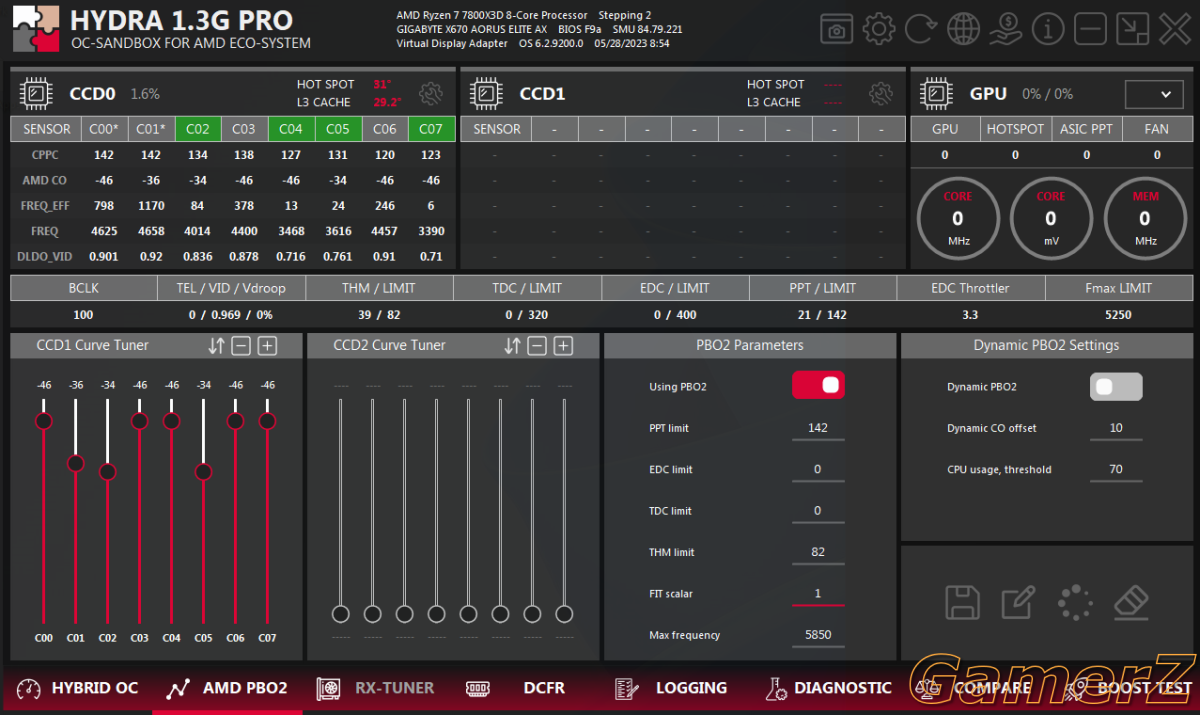Click the EDC Throttler value 3.3
Viewport: 1200px width, 715px height.
[x=970, y=315]
